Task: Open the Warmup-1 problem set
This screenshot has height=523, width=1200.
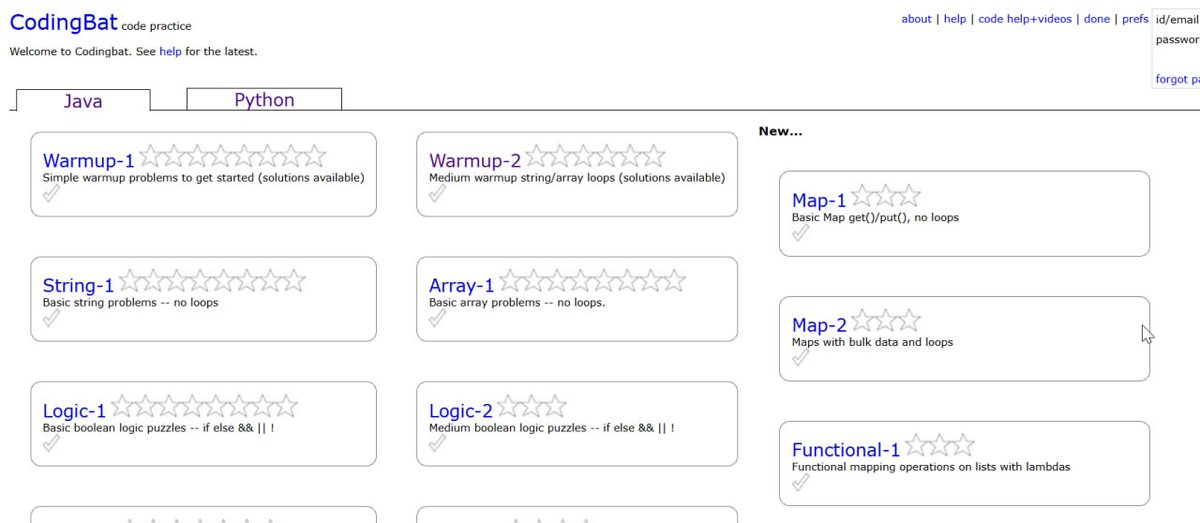Action: point(88,160)
